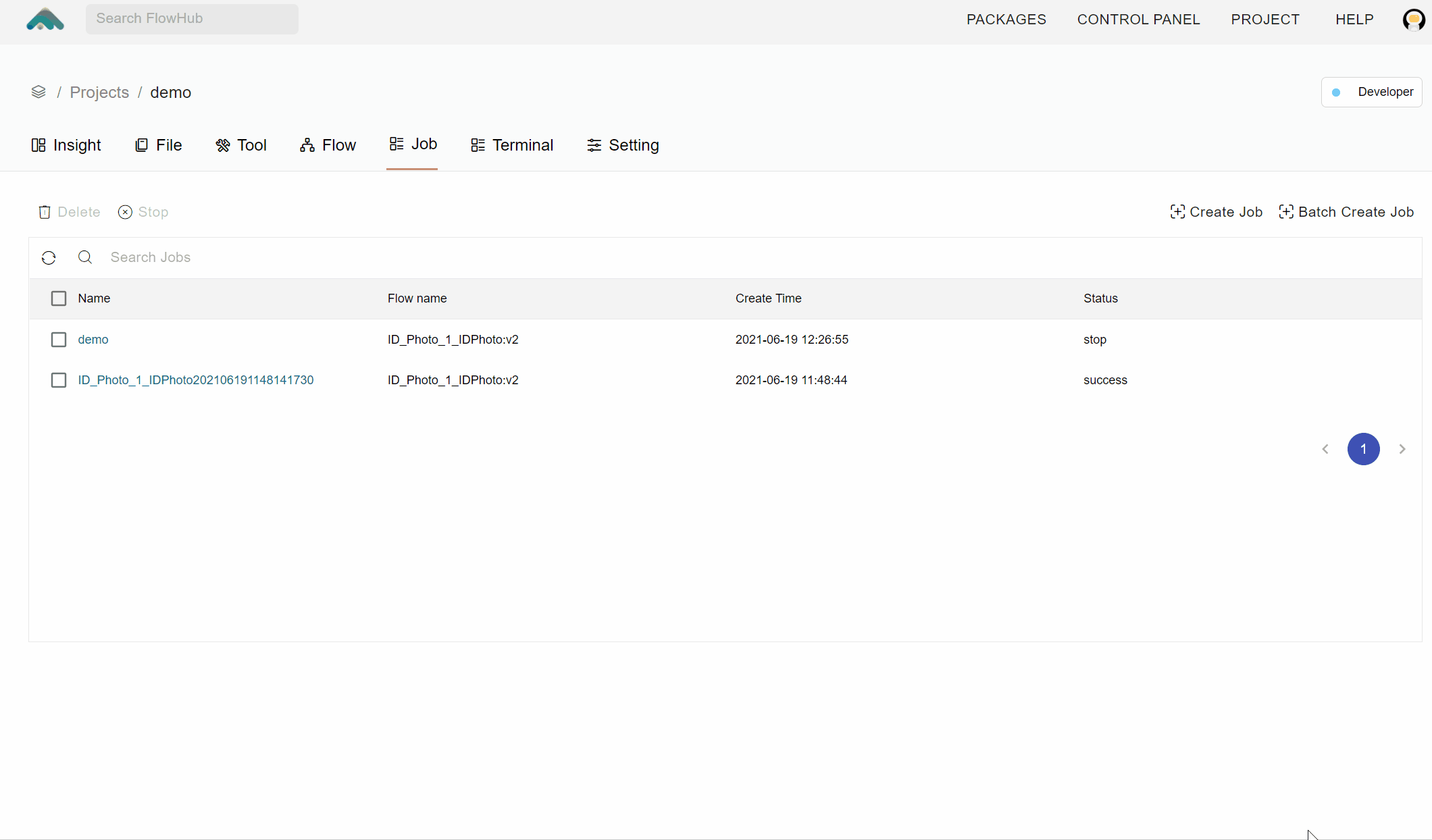Open the Terminal tab

(x=512, y=145)
